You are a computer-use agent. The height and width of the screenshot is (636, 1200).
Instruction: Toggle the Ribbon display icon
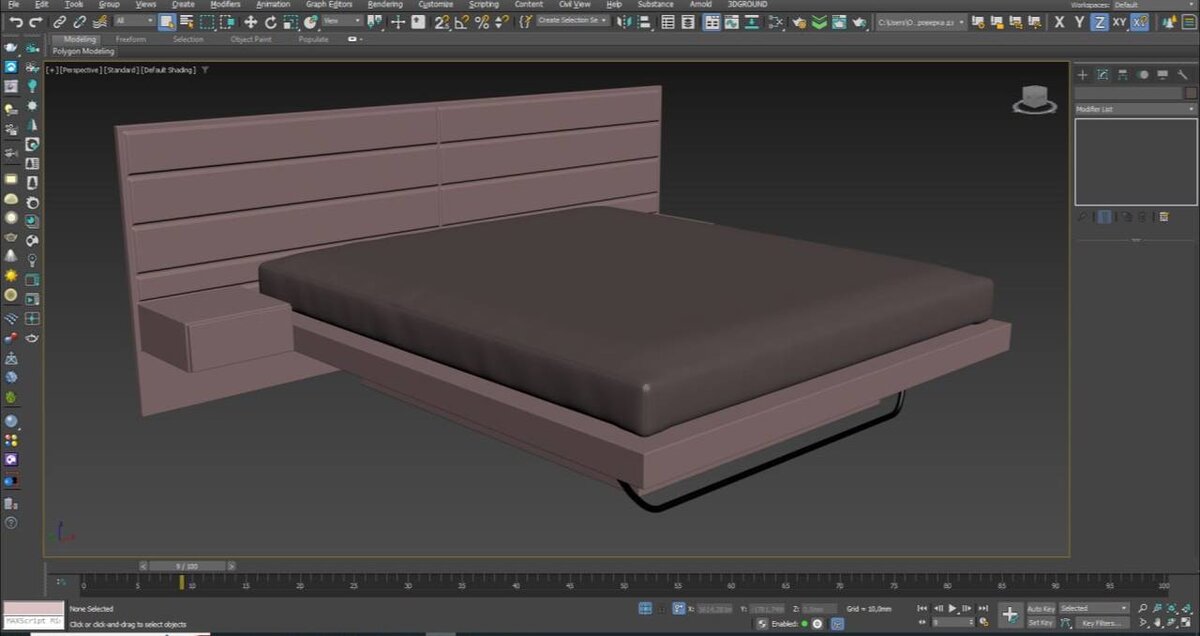711,21
